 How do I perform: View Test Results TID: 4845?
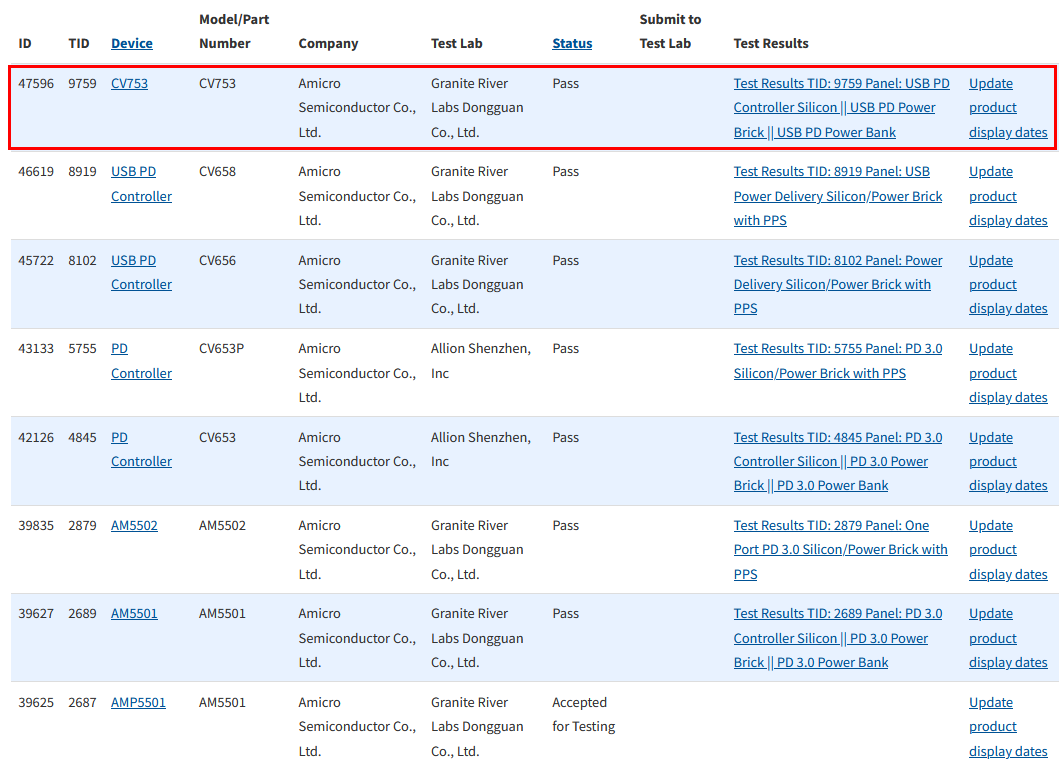coord(838,462)
